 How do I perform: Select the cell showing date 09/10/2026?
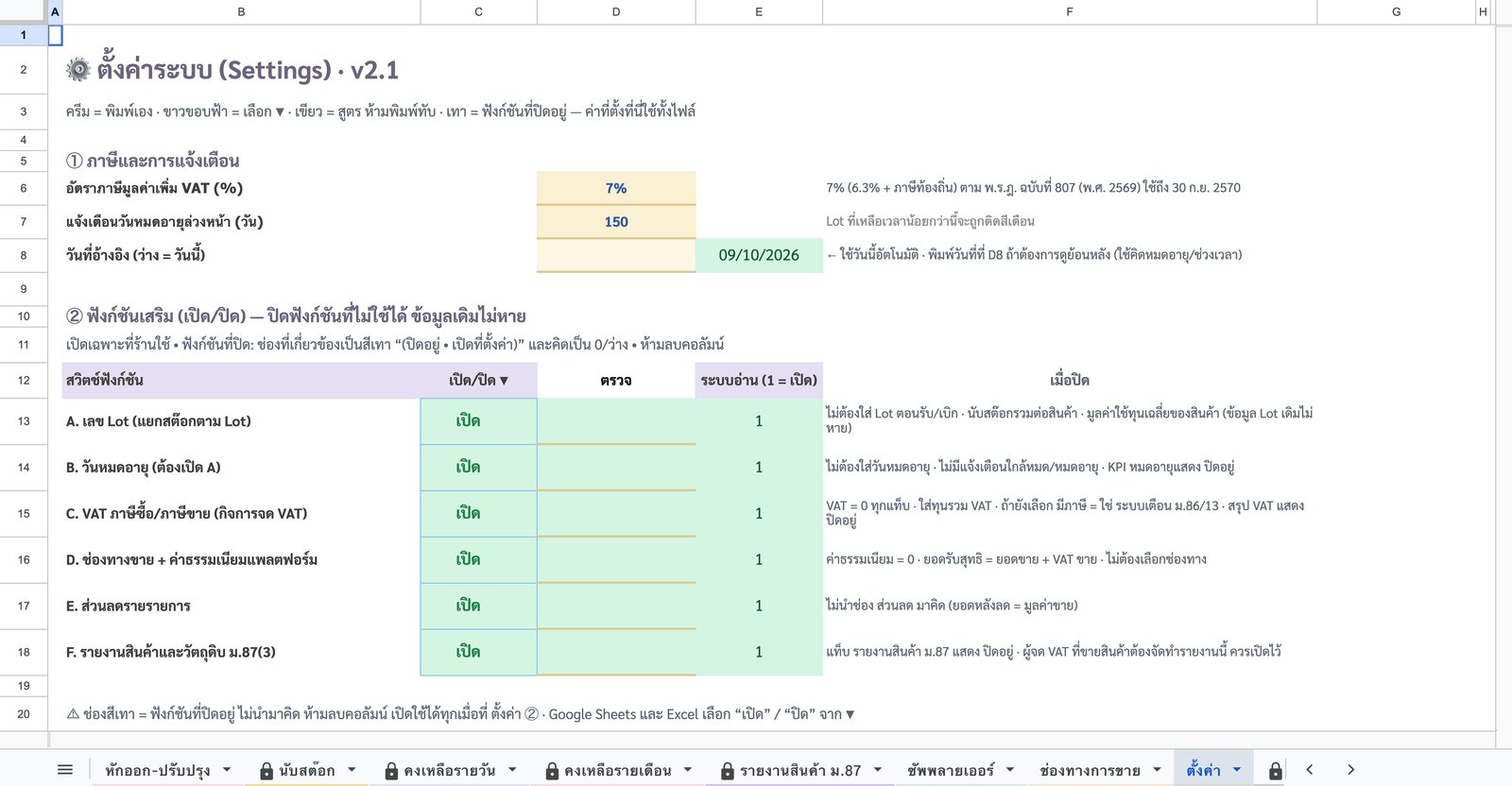pos(759,255)
